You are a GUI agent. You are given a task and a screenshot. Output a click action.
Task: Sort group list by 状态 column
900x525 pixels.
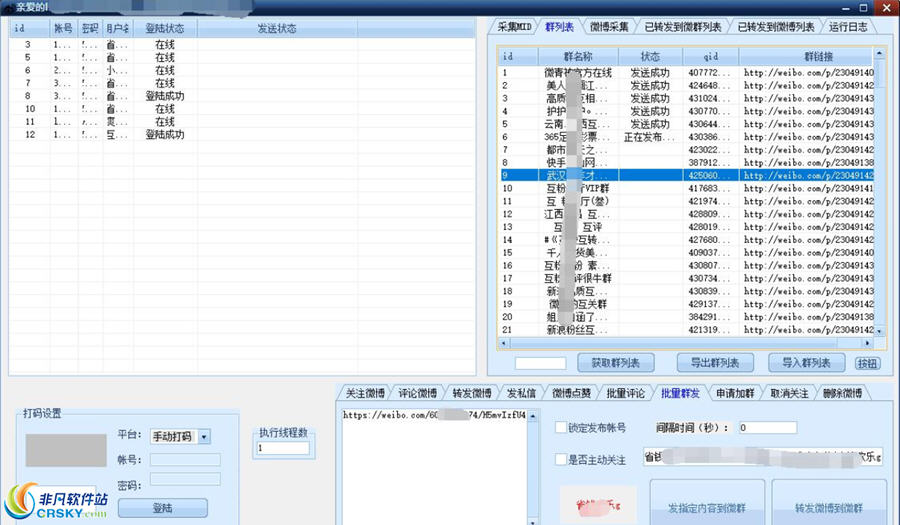pyautogui.click(x=650, y=56)
